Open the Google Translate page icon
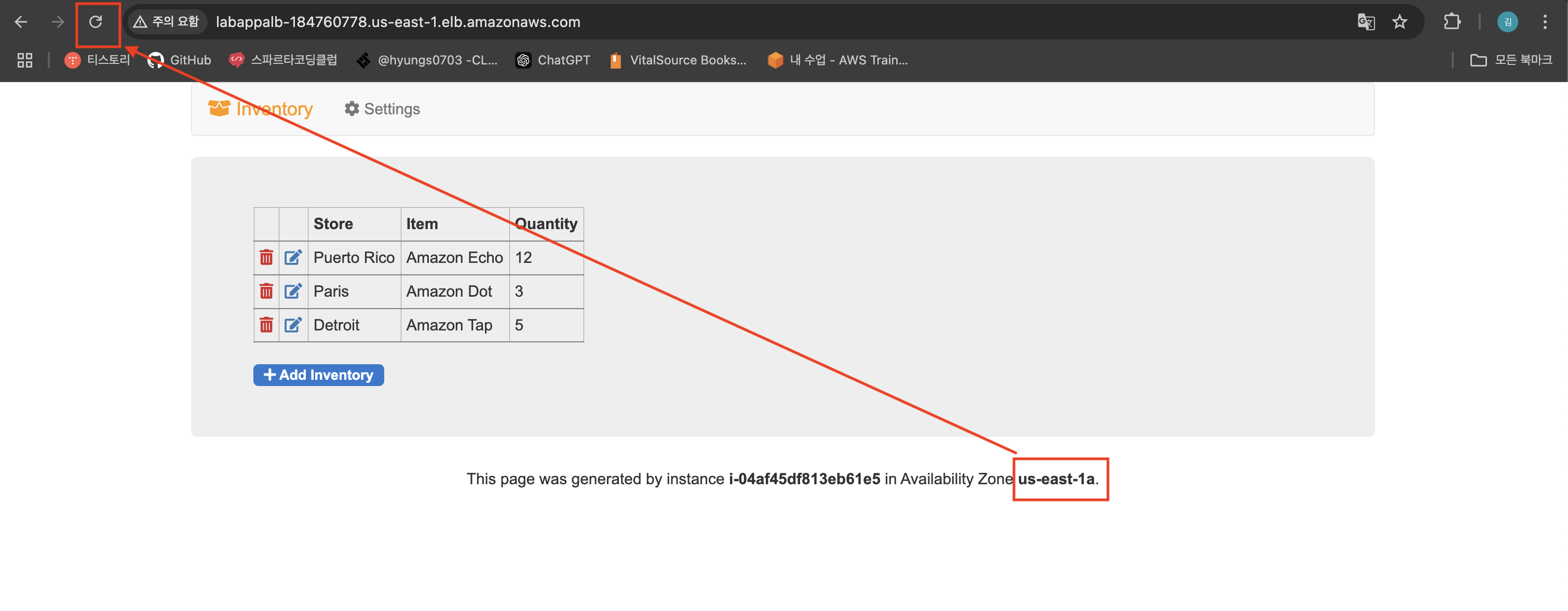1568x611 pixels. tap(1366, 22)
